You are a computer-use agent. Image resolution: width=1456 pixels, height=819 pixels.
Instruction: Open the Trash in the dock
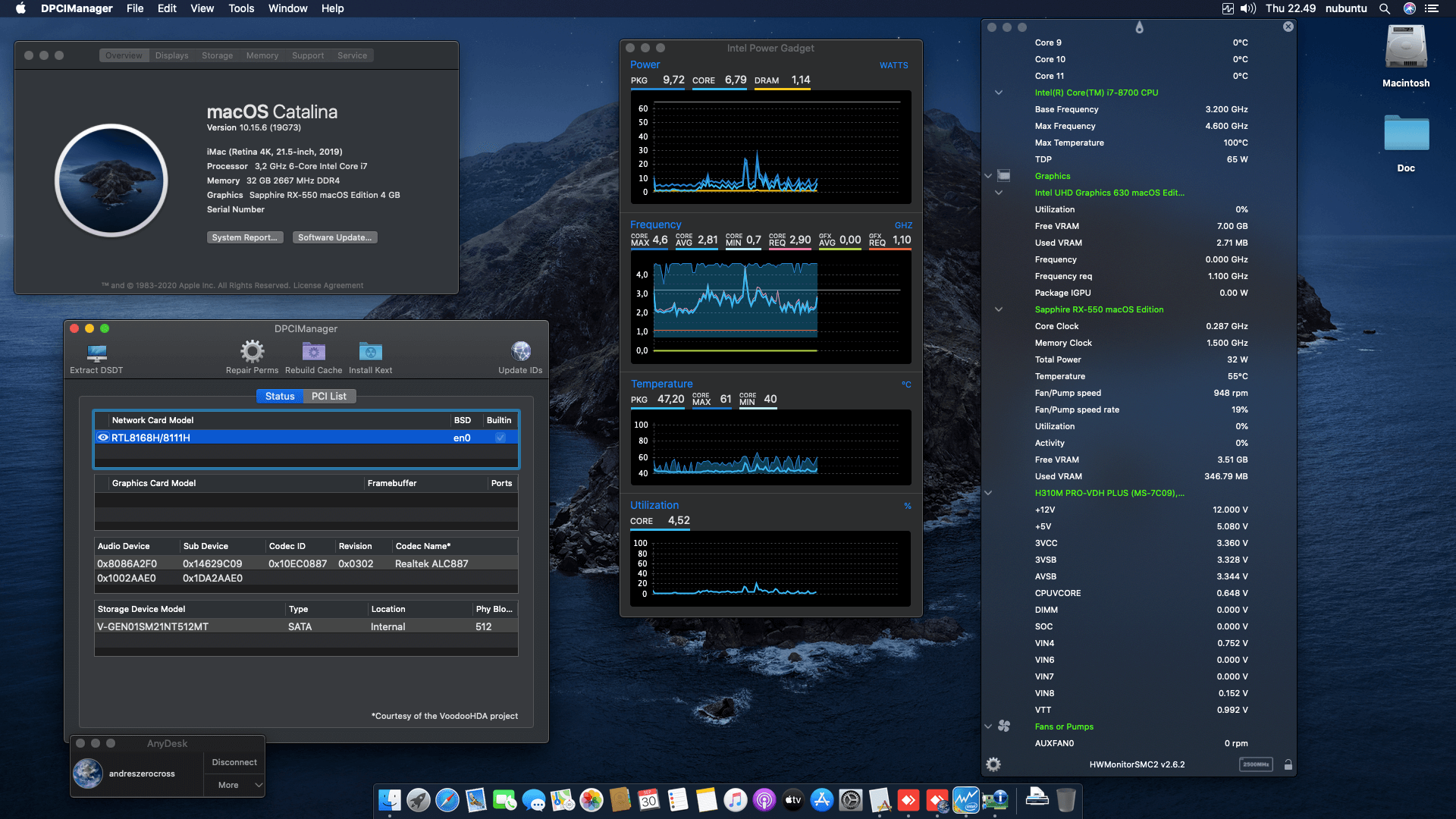click(x=1065, y=800)
